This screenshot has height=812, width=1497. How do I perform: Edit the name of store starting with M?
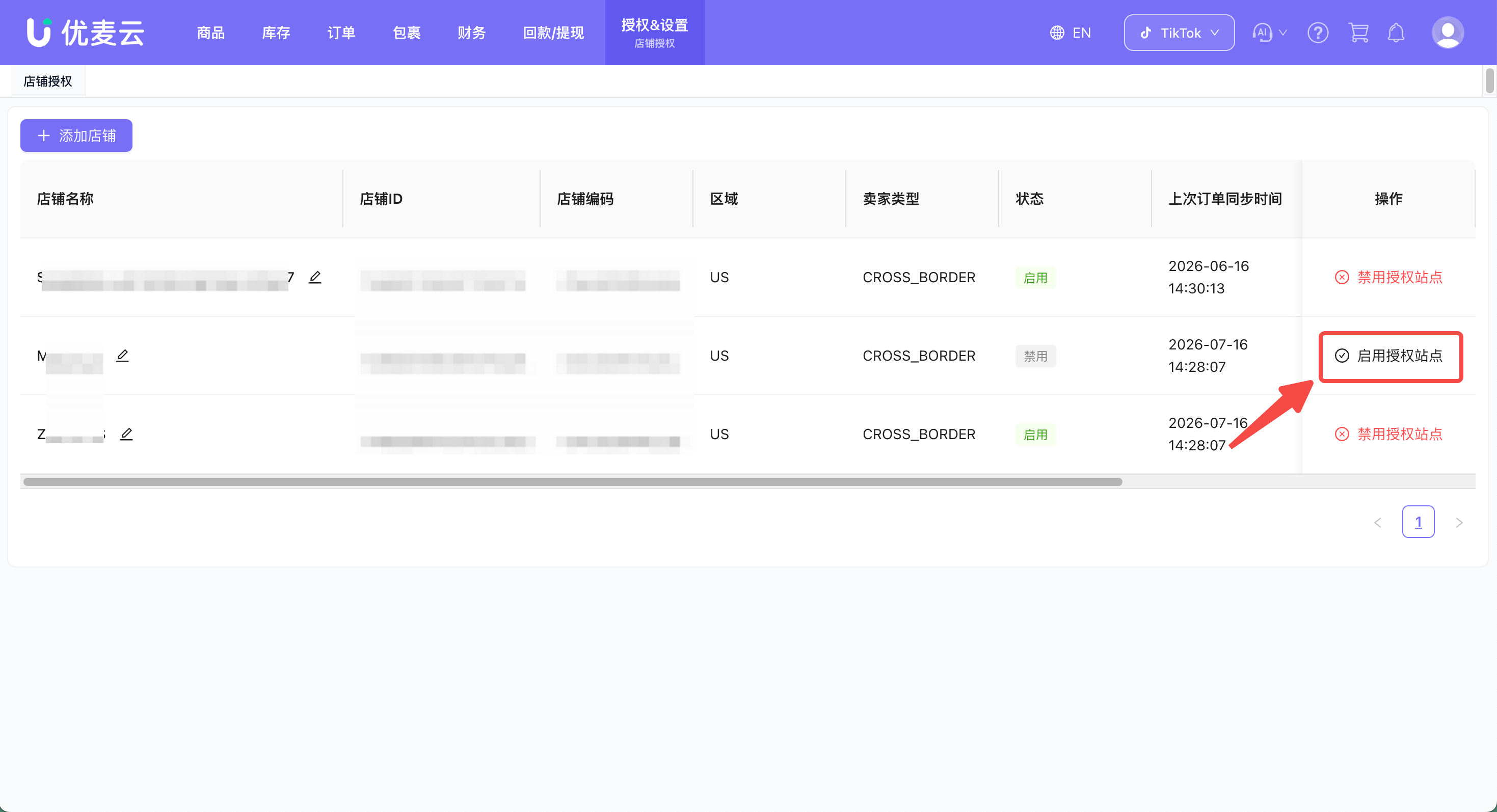click(x=122, y=355)
